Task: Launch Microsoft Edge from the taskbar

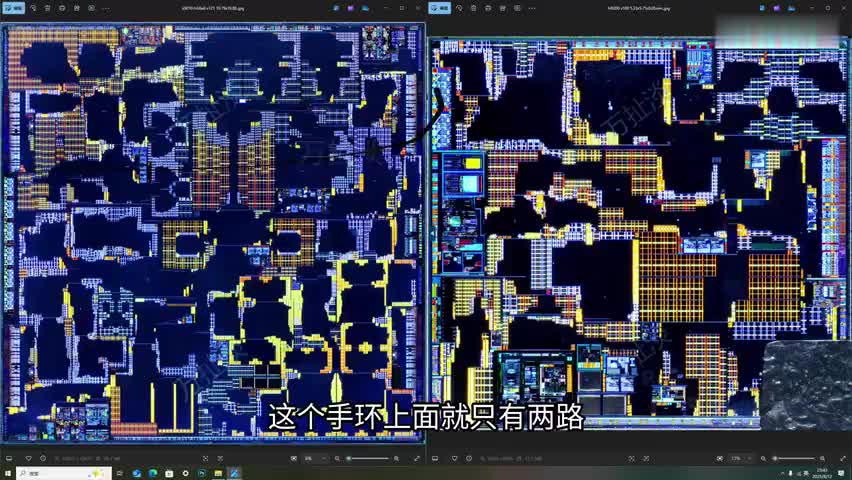Action: click(153, 473)
